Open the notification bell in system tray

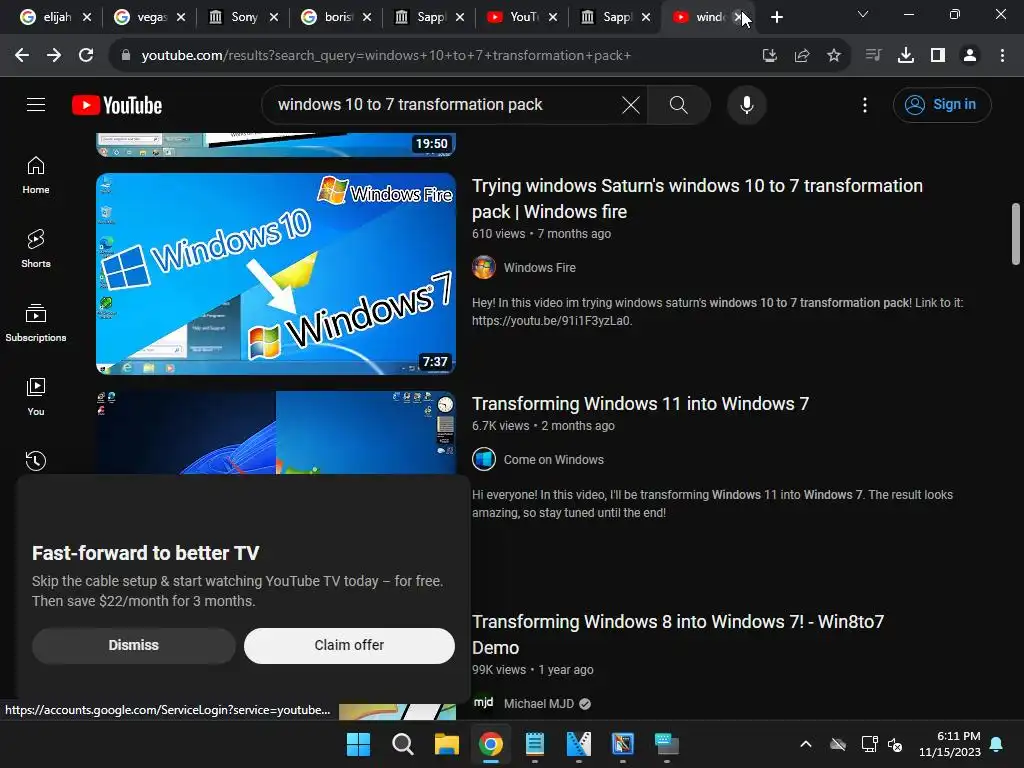(x=997, y=744)
